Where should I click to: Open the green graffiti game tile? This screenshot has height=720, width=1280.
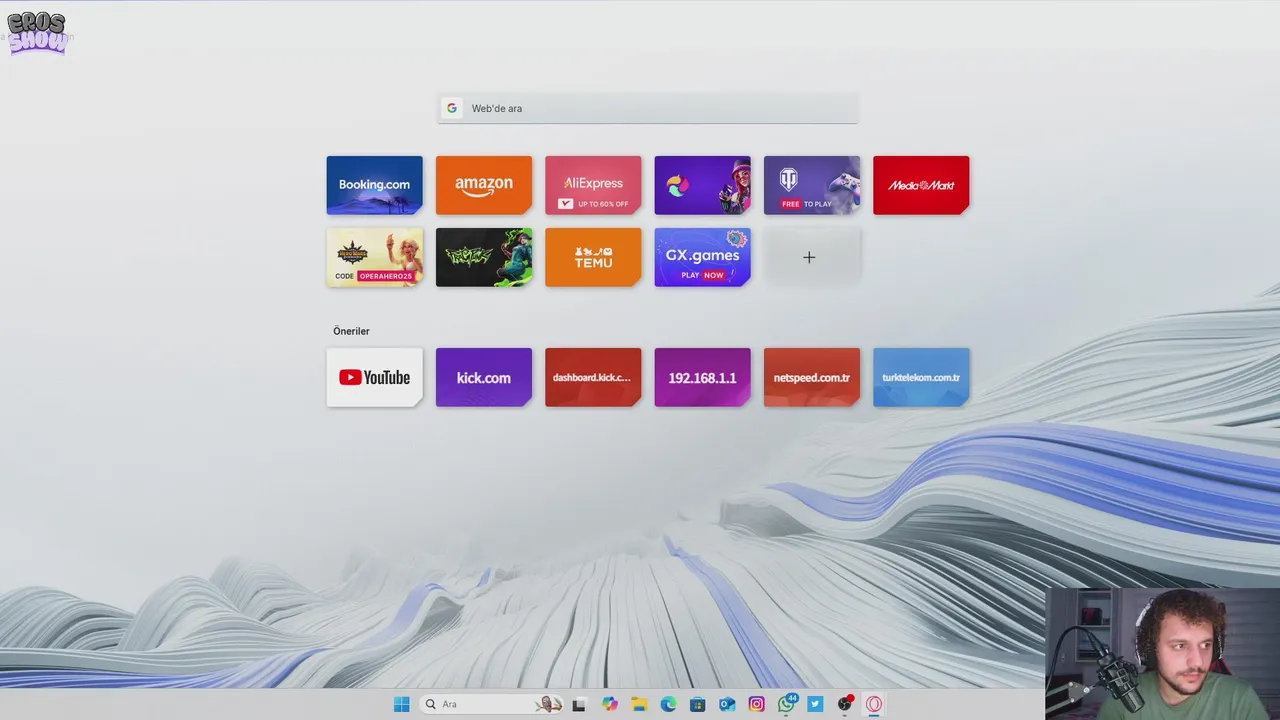coord(484,257)
